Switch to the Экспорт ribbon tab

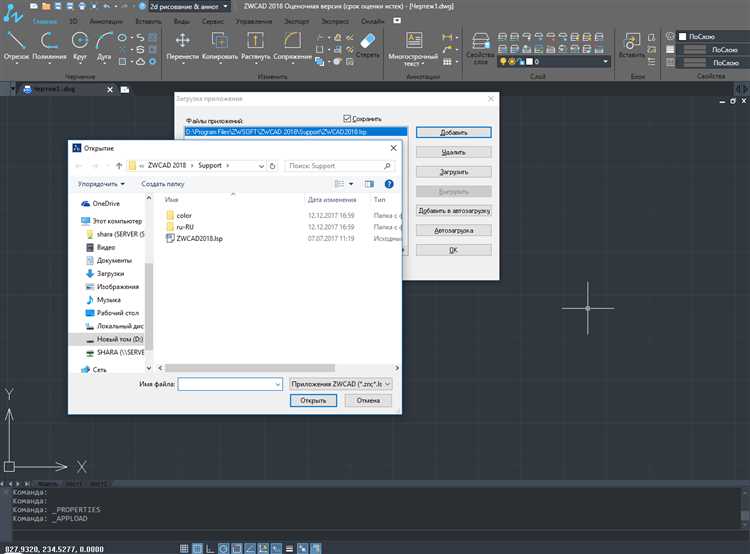pyautogui.click(x=297, y=21)
